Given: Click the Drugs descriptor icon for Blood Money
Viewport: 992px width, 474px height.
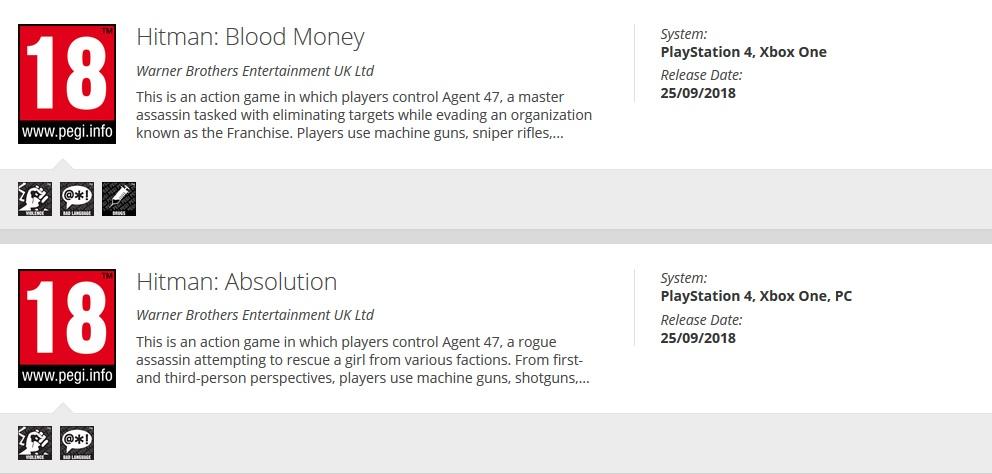Looking at the screenshot, I should (119, 199).
